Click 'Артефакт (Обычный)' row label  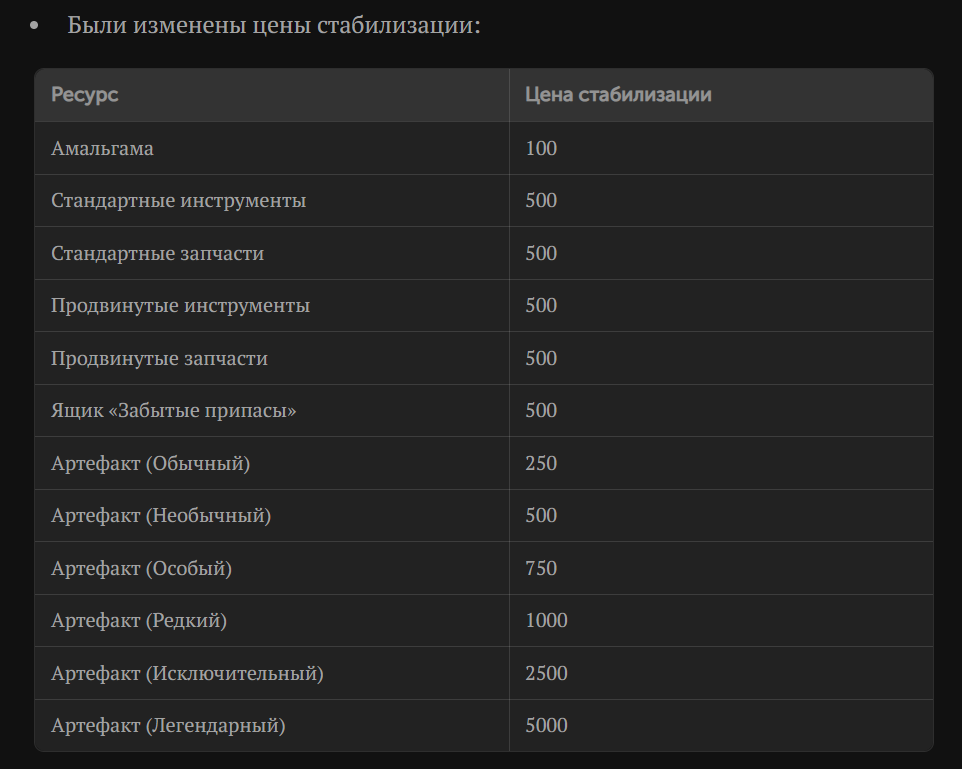(x=151, y=463)
